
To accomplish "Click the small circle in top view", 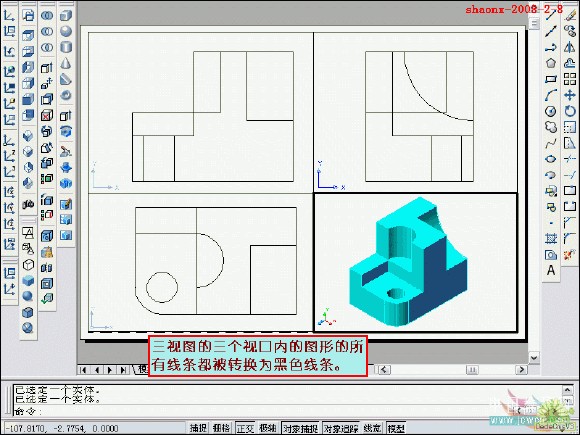I will tap(162, 287).
